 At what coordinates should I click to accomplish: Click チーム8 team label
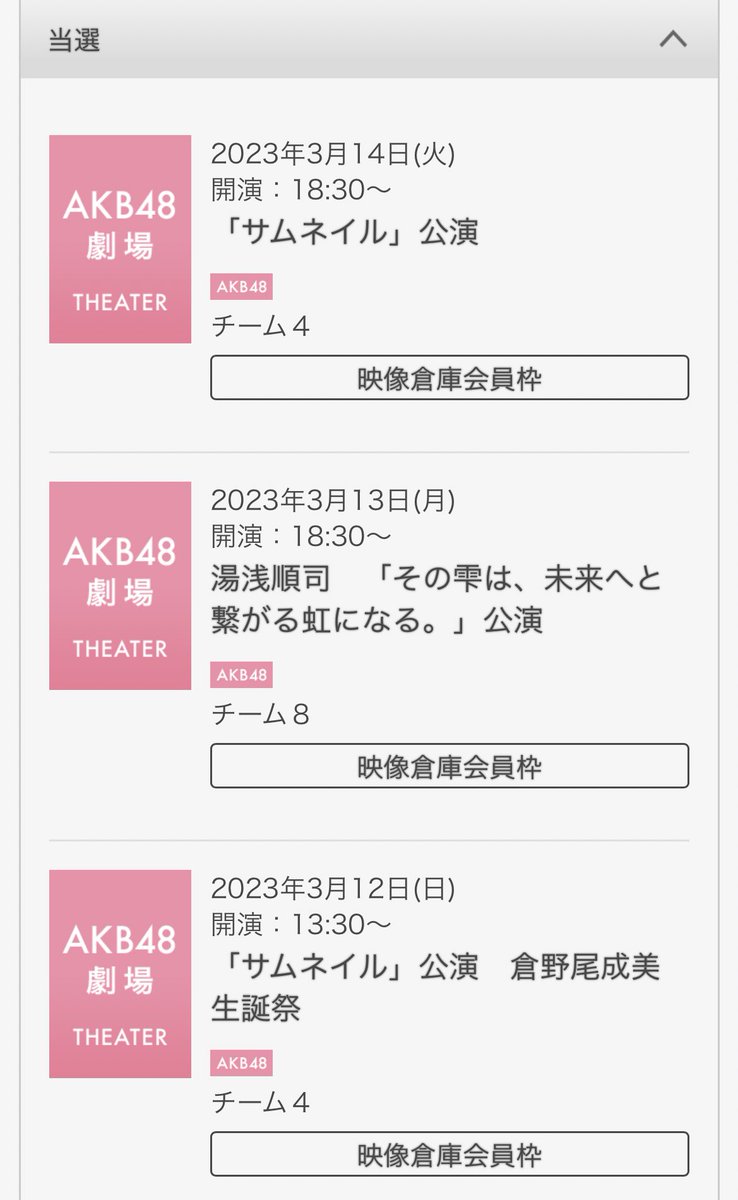tap(260, 714)
